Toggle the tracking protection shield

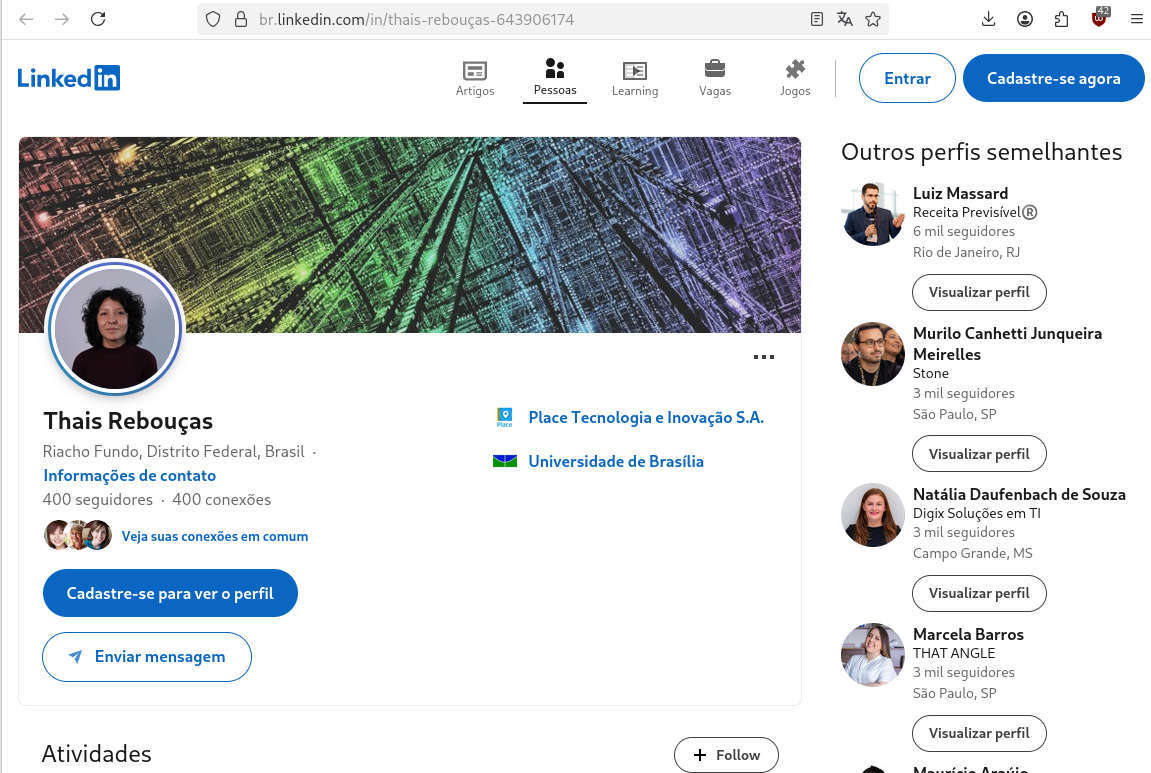[x=211, y=19]
